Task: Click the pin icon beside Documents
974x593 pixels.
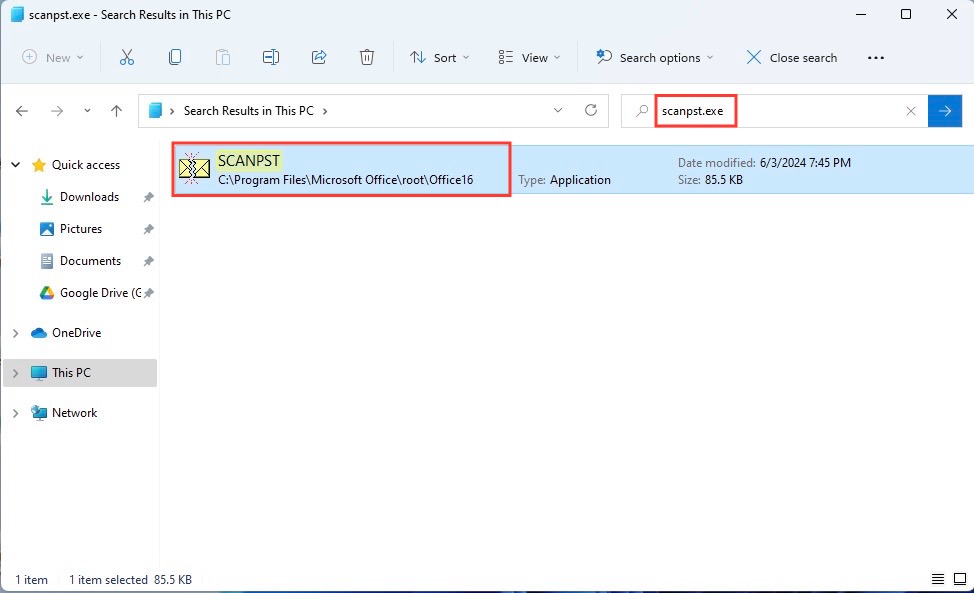Action: pos(148,261)
